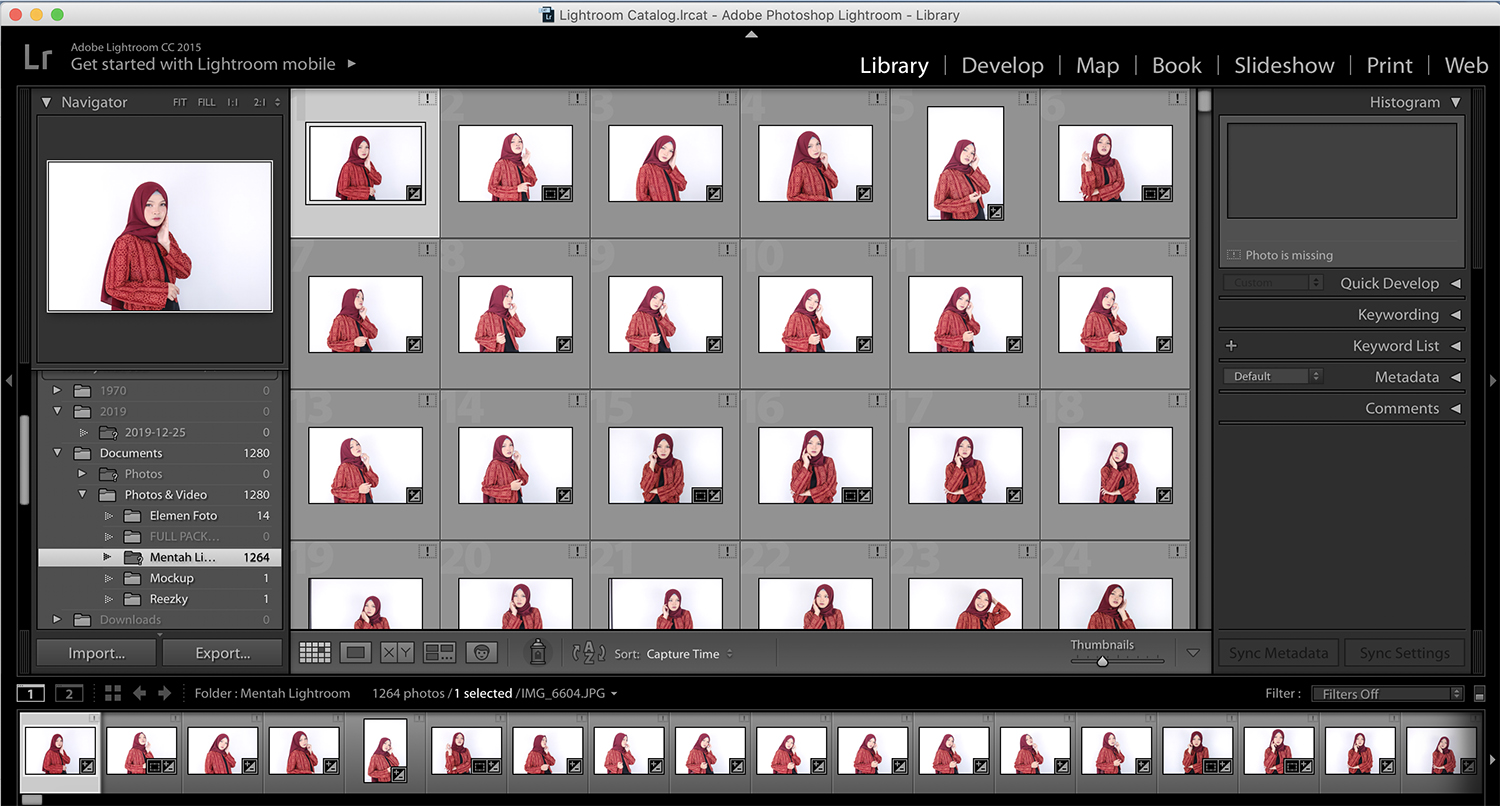
Task: Click the missing-folder icon for 2019-12-25
Action: 108,433
